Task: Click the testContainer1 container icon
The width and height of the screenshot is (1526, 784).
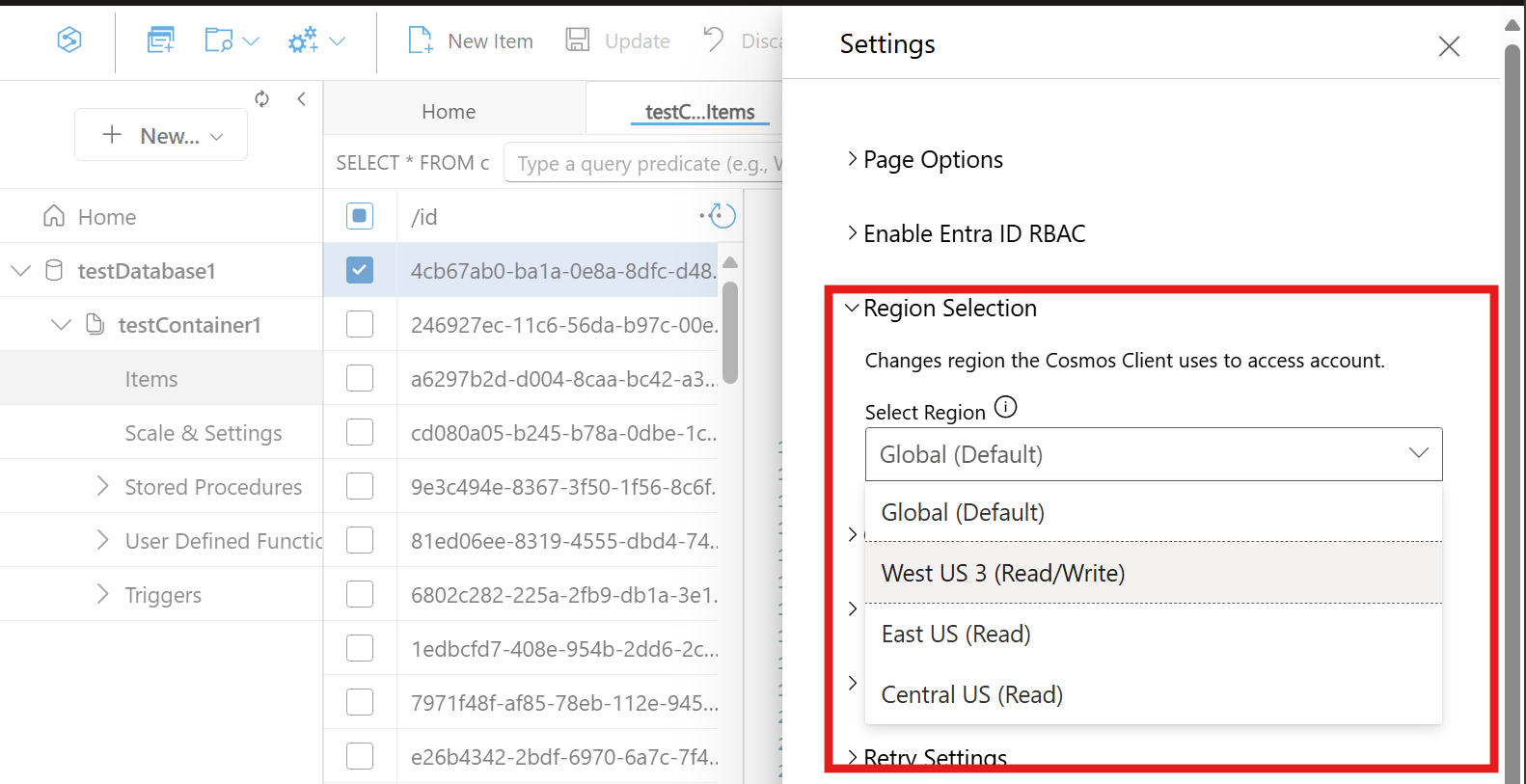Action: pyautogui.click(x=95, y=324)
